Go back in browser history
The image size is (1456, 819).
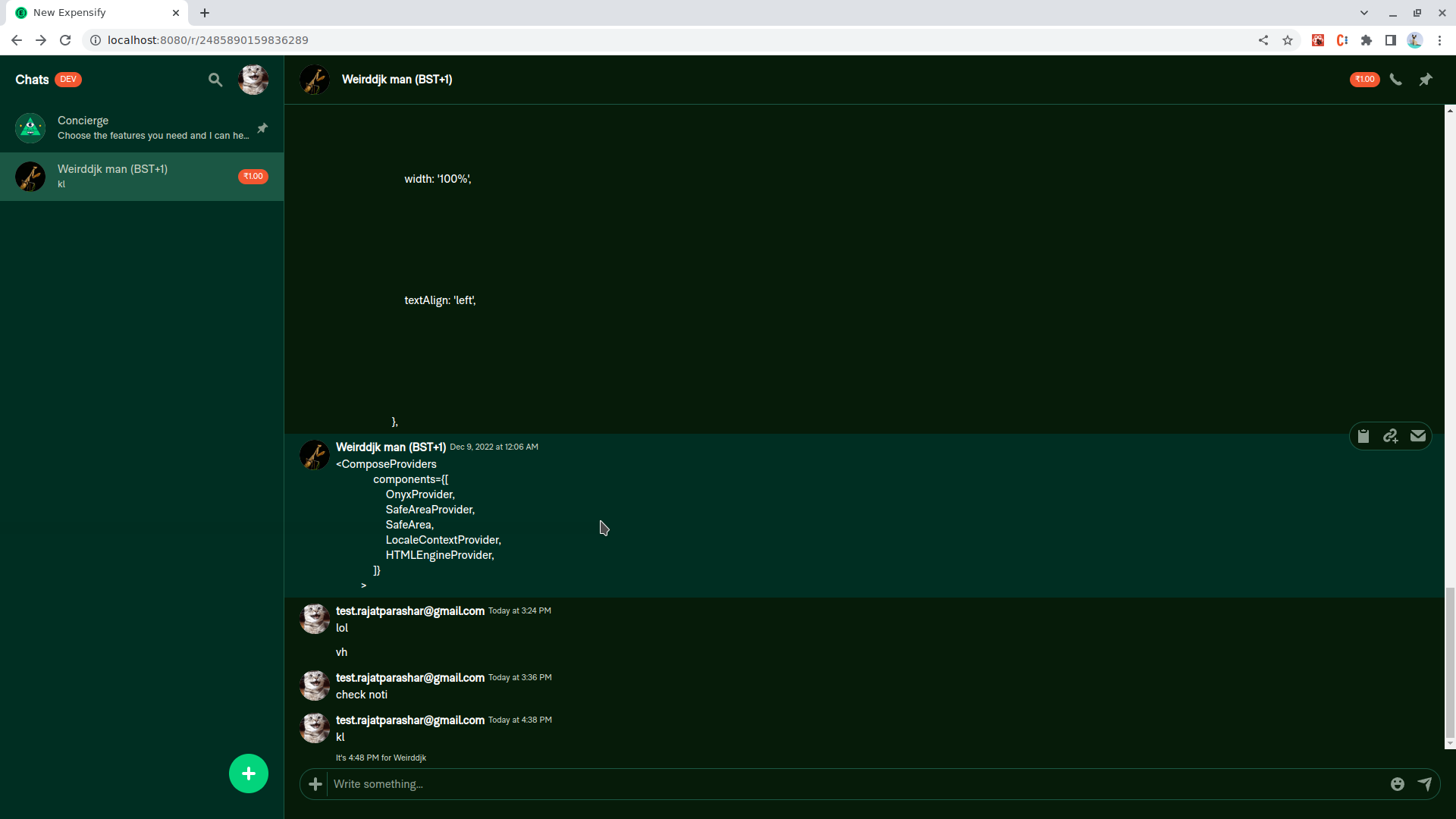point(17,40)
